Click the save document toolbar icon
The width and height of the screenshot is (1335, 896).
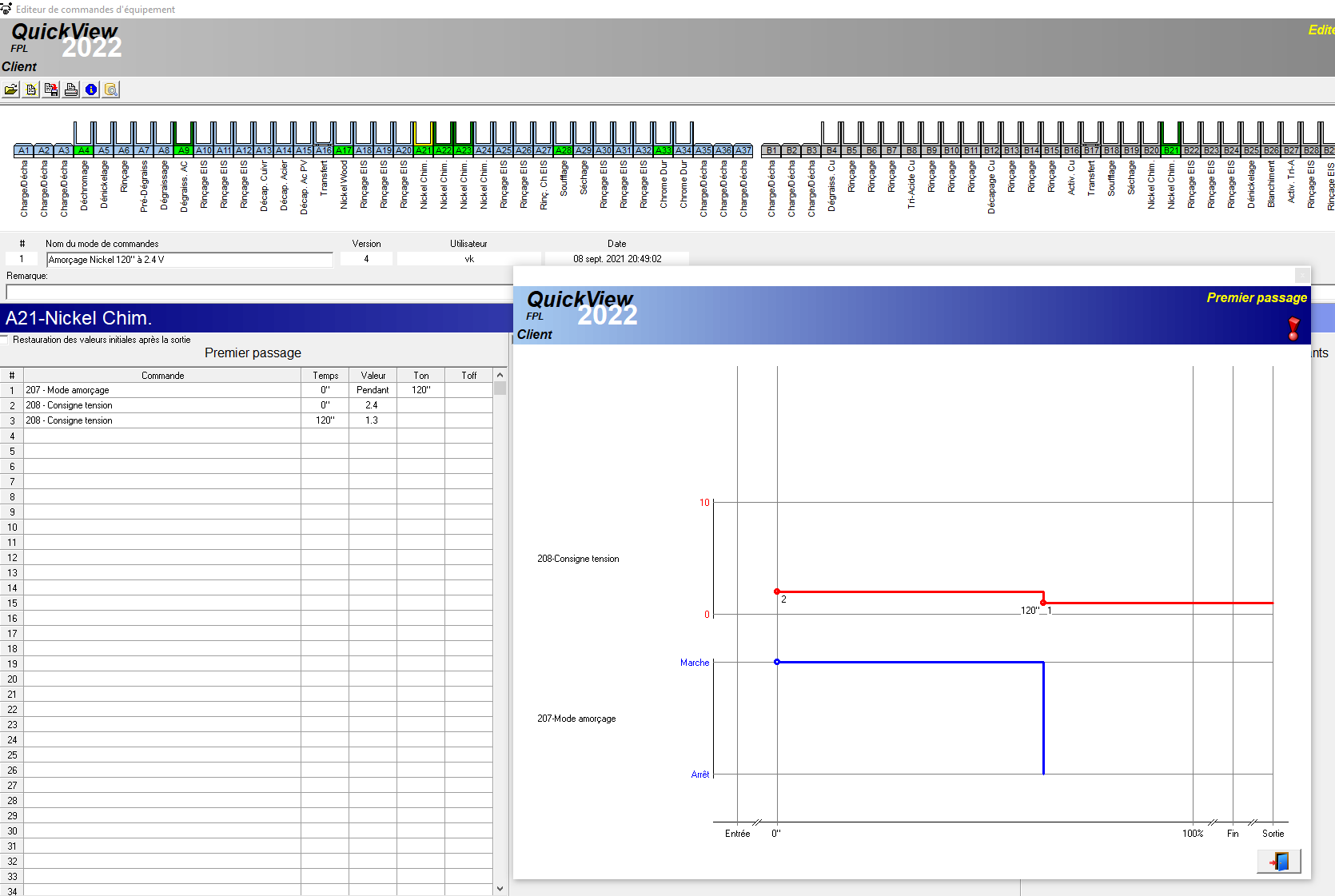[x=51, y=90]
